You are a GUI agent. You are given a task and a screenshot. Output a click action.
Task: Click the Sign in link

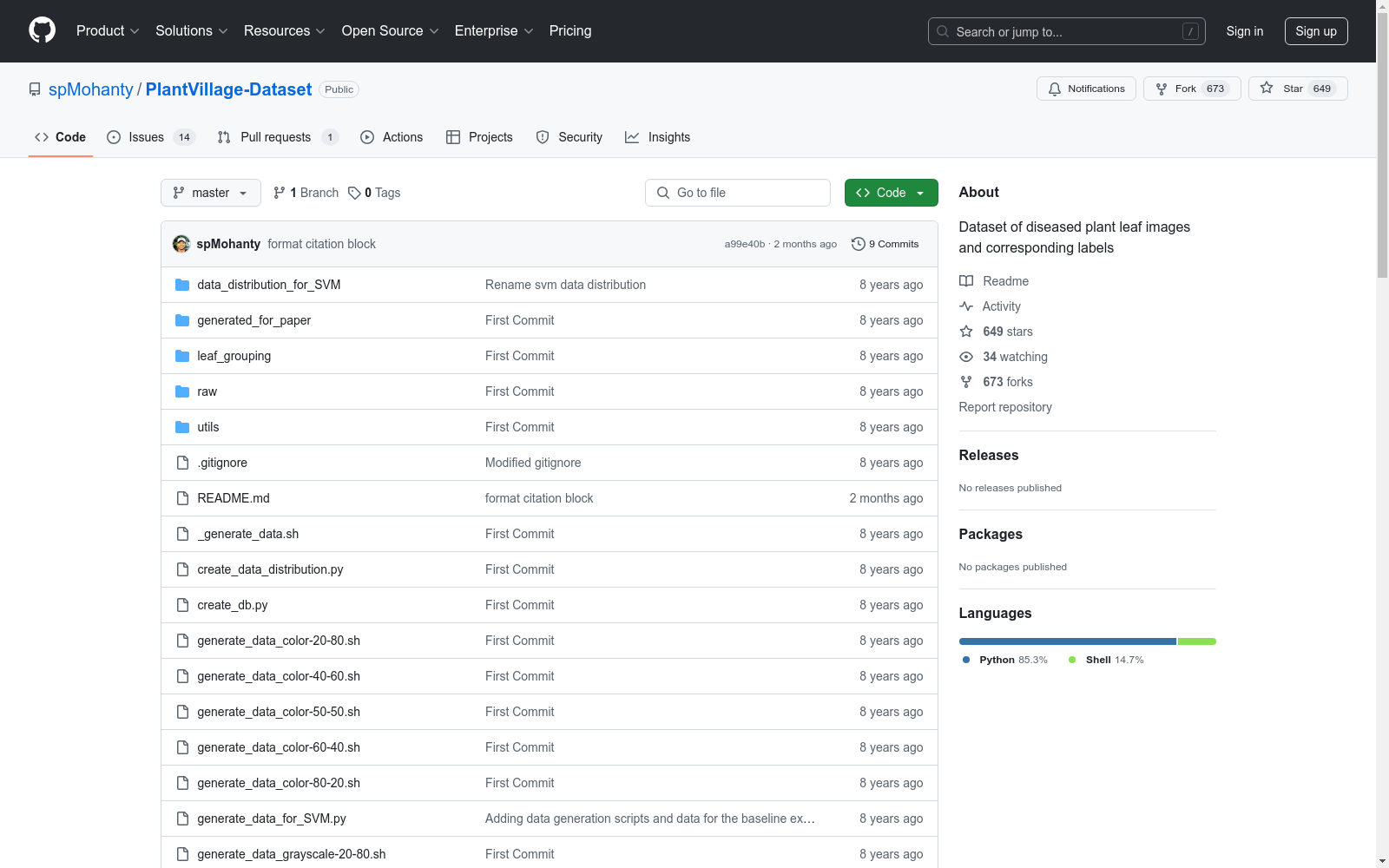coord(1245,31)
